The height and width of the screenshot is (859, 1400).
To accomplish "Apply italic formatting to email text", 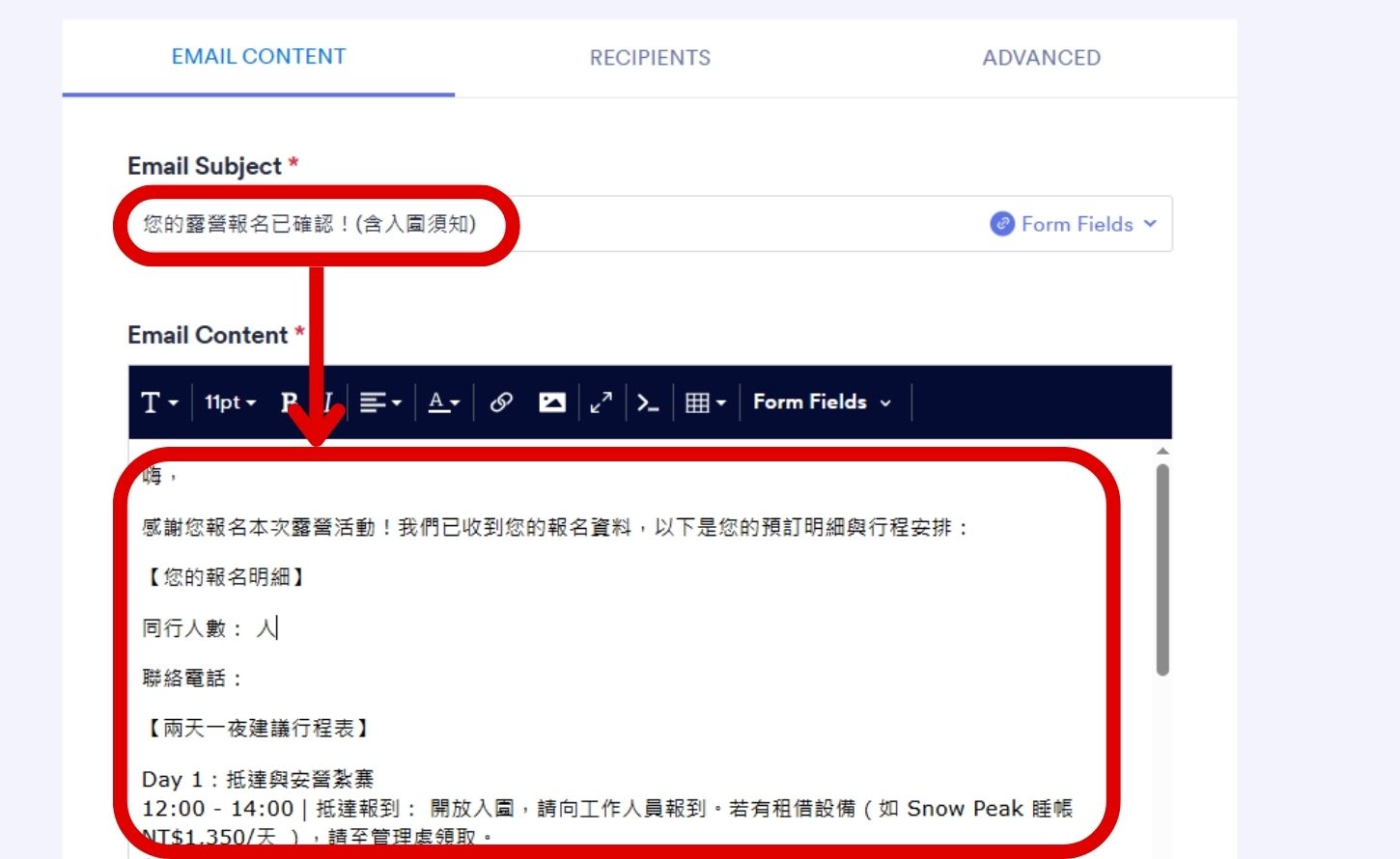I will pyautogui.click(x=326, y=402).
